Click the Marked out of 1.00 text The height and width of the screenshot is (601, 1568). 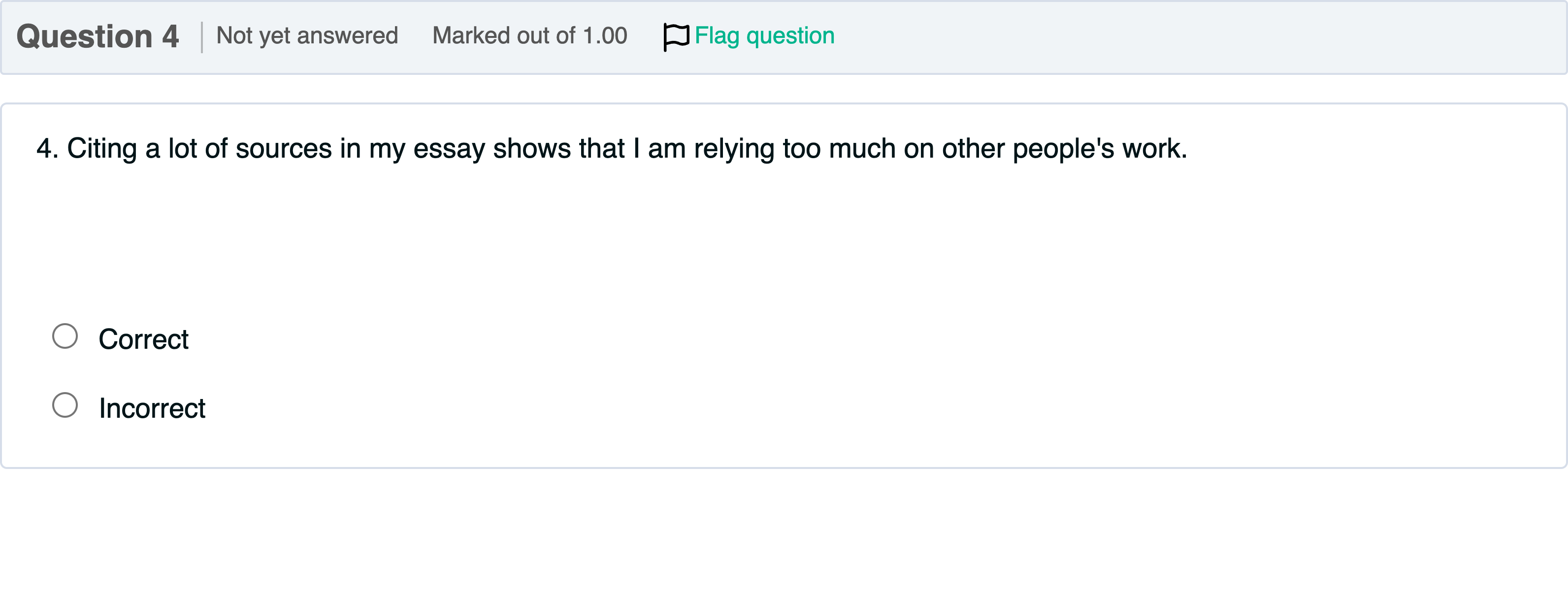pos(529,36)
